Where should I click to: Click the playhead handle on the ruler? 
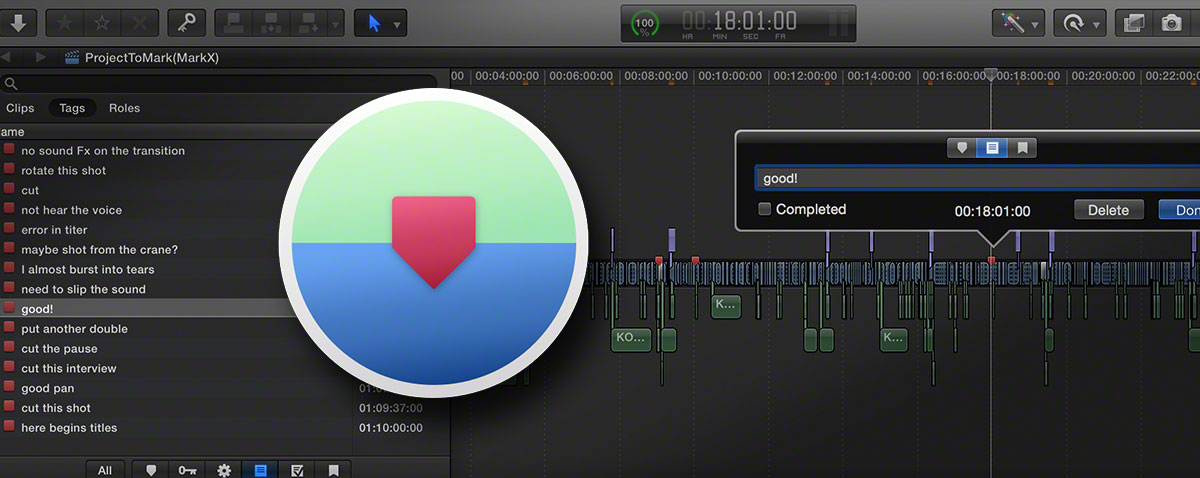991,74
